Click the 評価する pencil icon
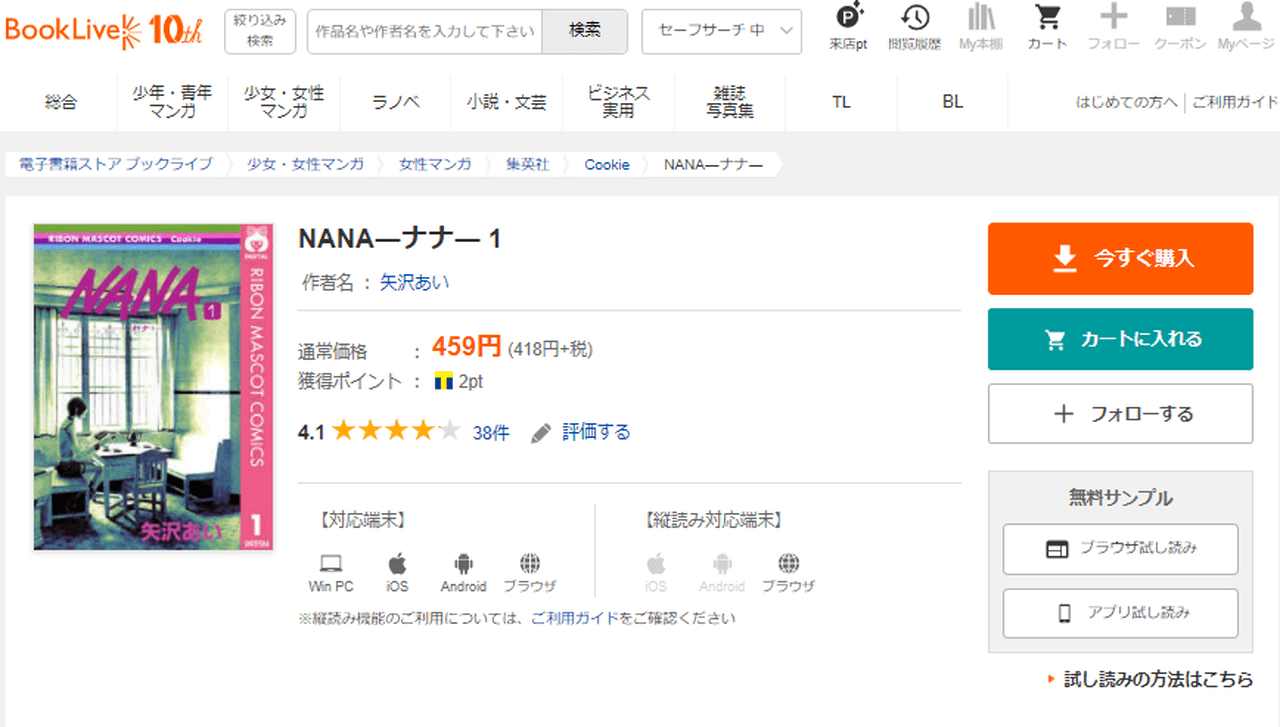This screenshot has height=727, width=1280. click(x=541, y=433)
